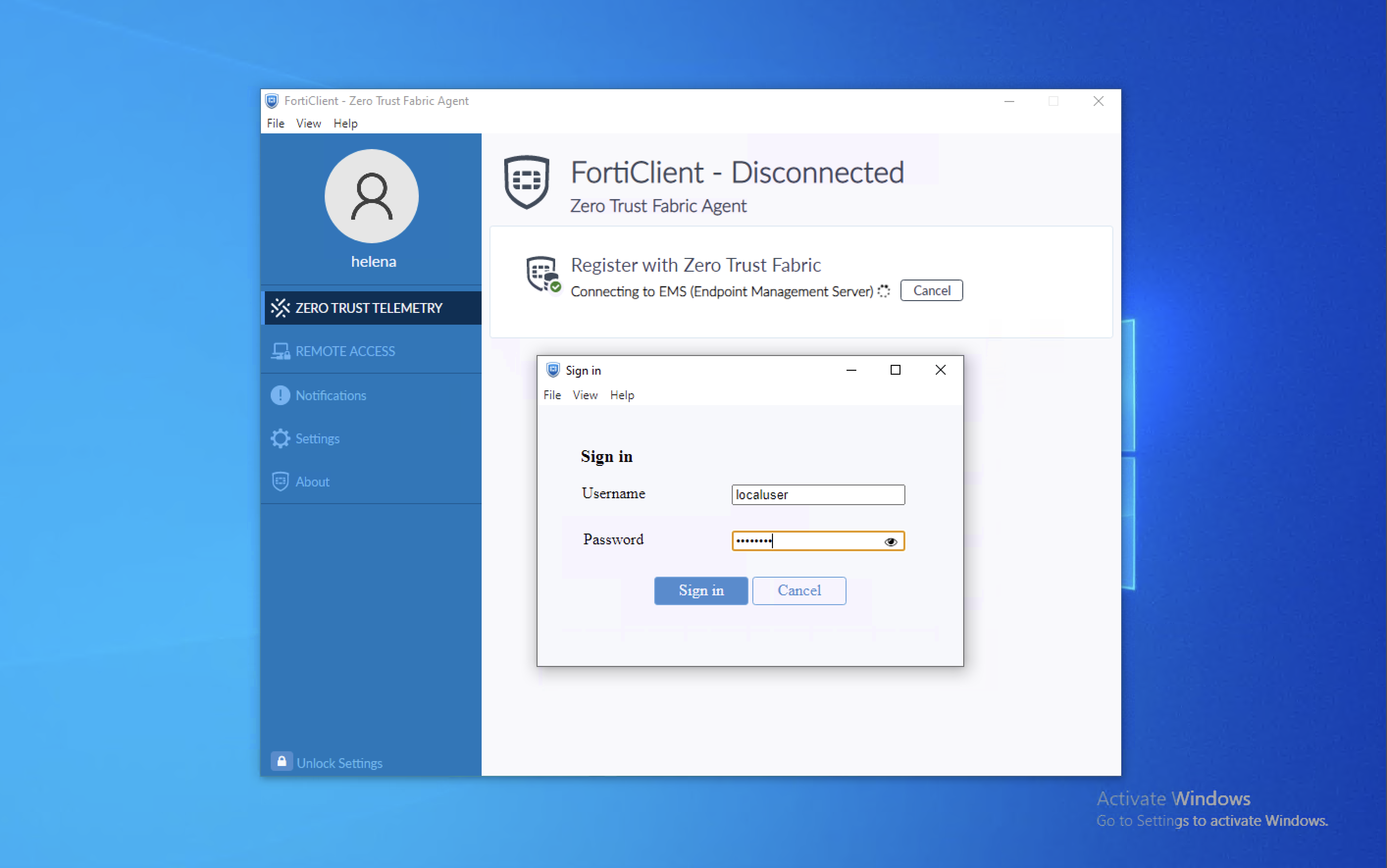
Task: Open the File menu in main window
Action: pos(276,124)
